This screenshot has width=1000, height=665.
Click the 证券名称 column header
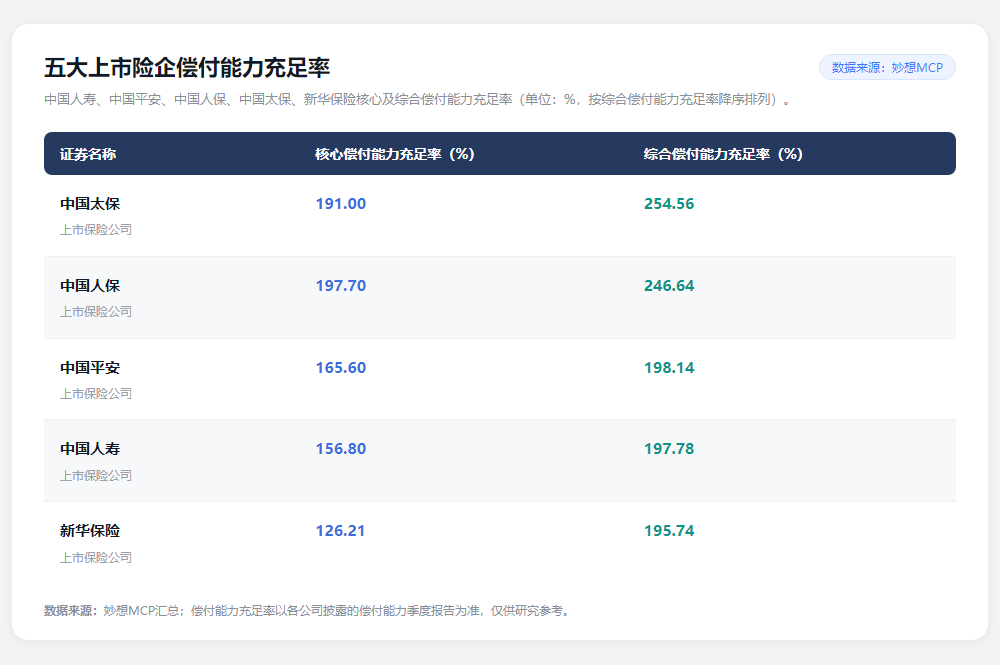point(88,154)
